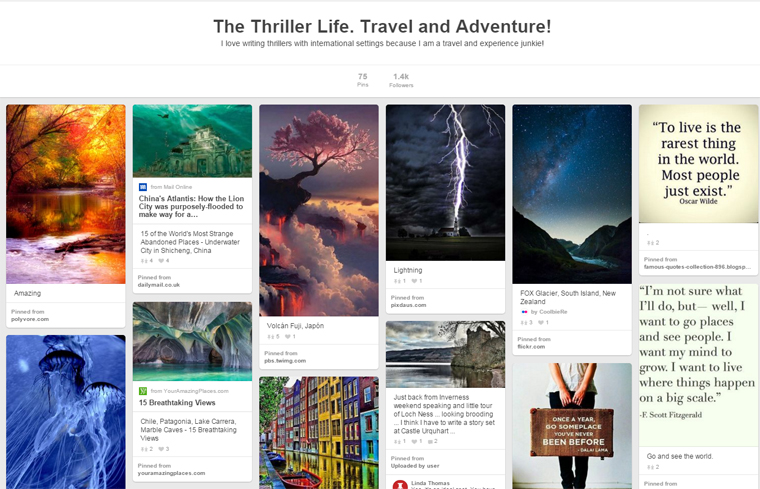
Task: Click the YourAmazingPlaces source favicon
Action: tap(143, 391)
